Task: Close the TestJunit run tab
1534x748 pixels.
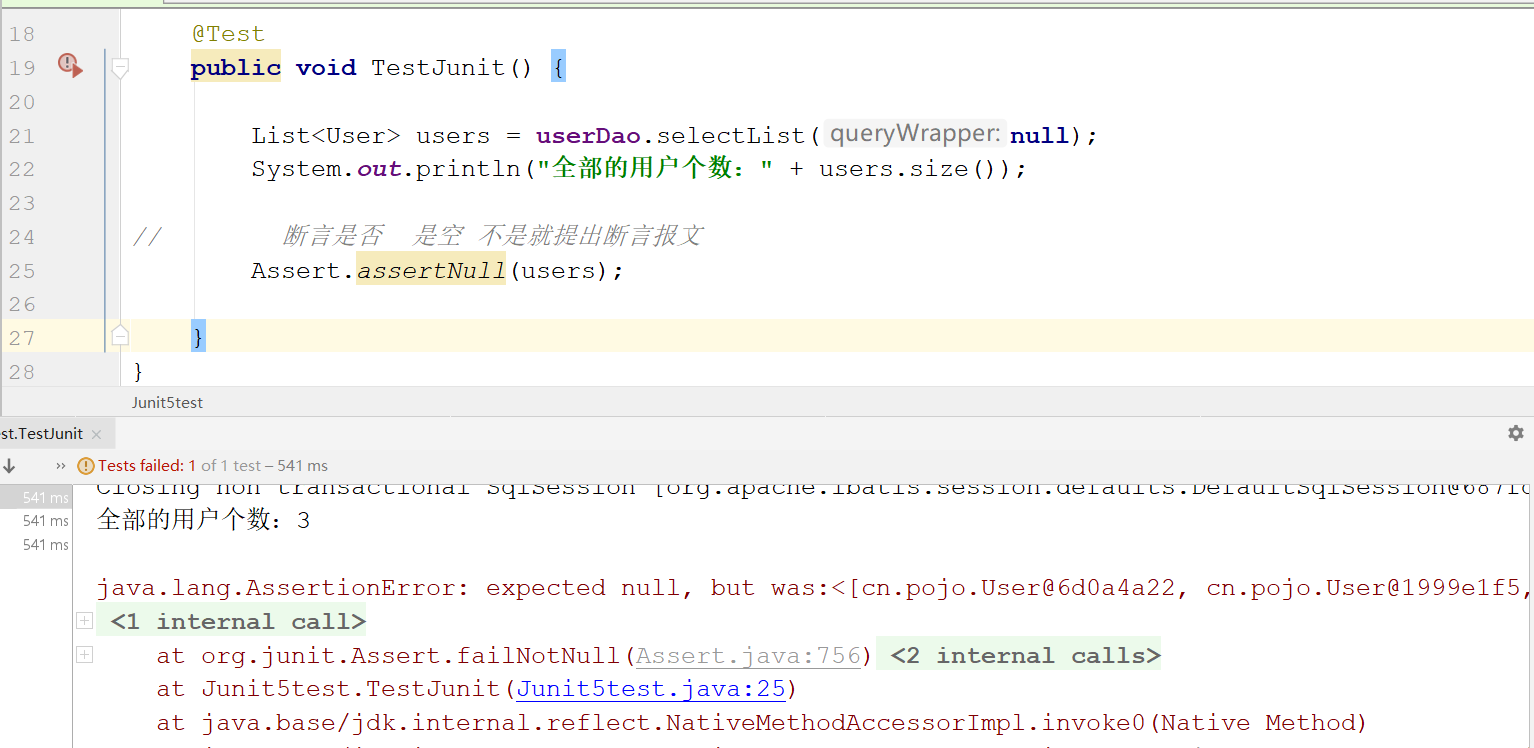Action: tap(96, 434)
